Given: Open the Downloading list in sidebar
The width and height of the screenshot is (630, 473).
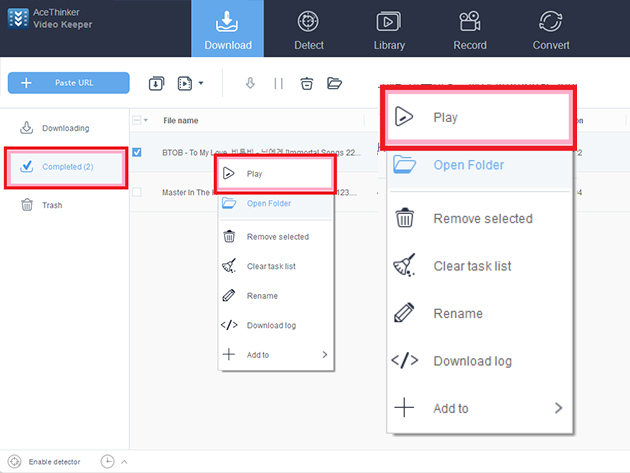Looking at the screenshot, I should [65, 128].
